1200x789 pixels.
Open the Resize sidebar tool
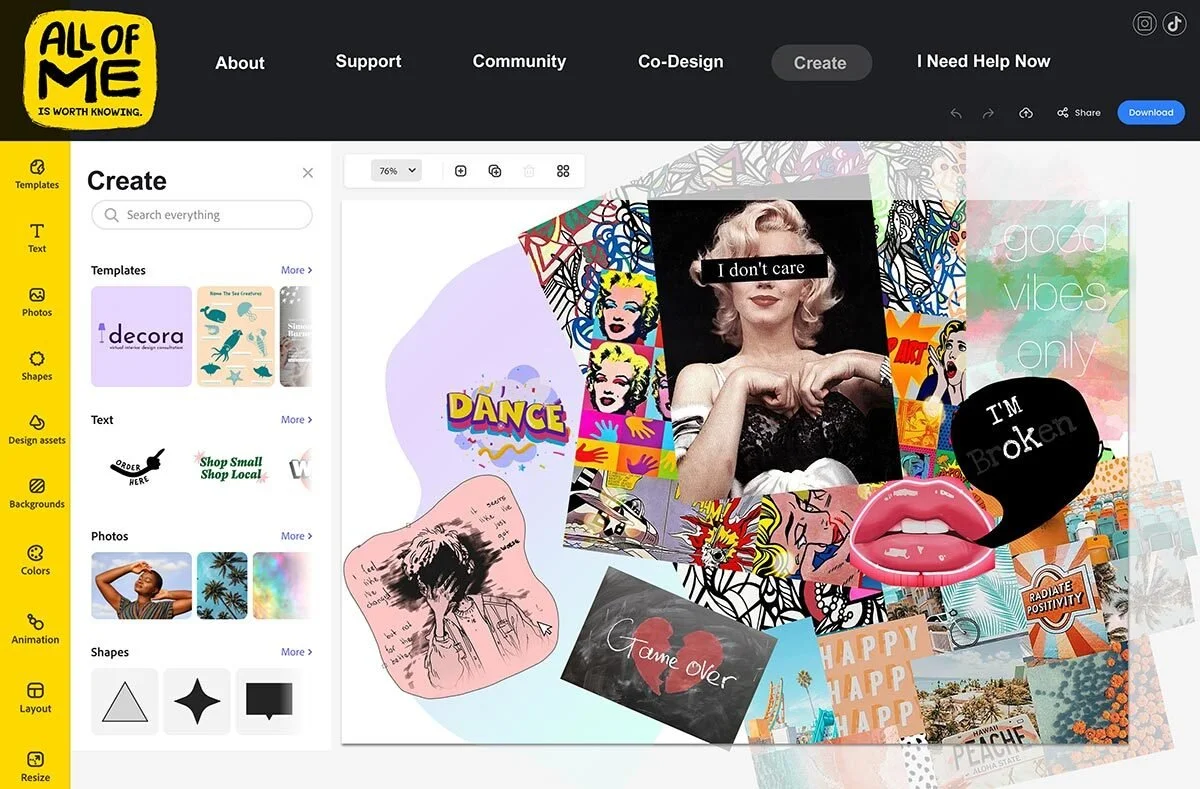[x=36, y=766]
